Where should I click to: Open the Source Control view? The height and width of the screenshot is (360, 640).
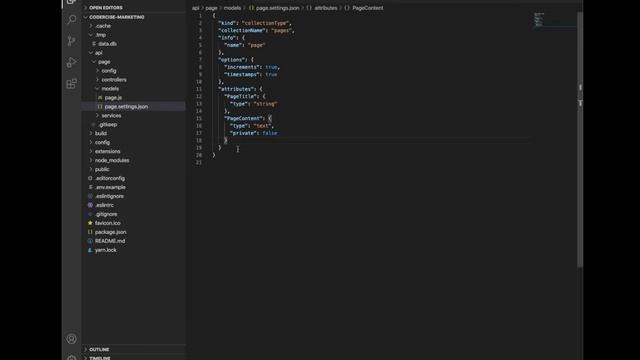coord(71,40)
